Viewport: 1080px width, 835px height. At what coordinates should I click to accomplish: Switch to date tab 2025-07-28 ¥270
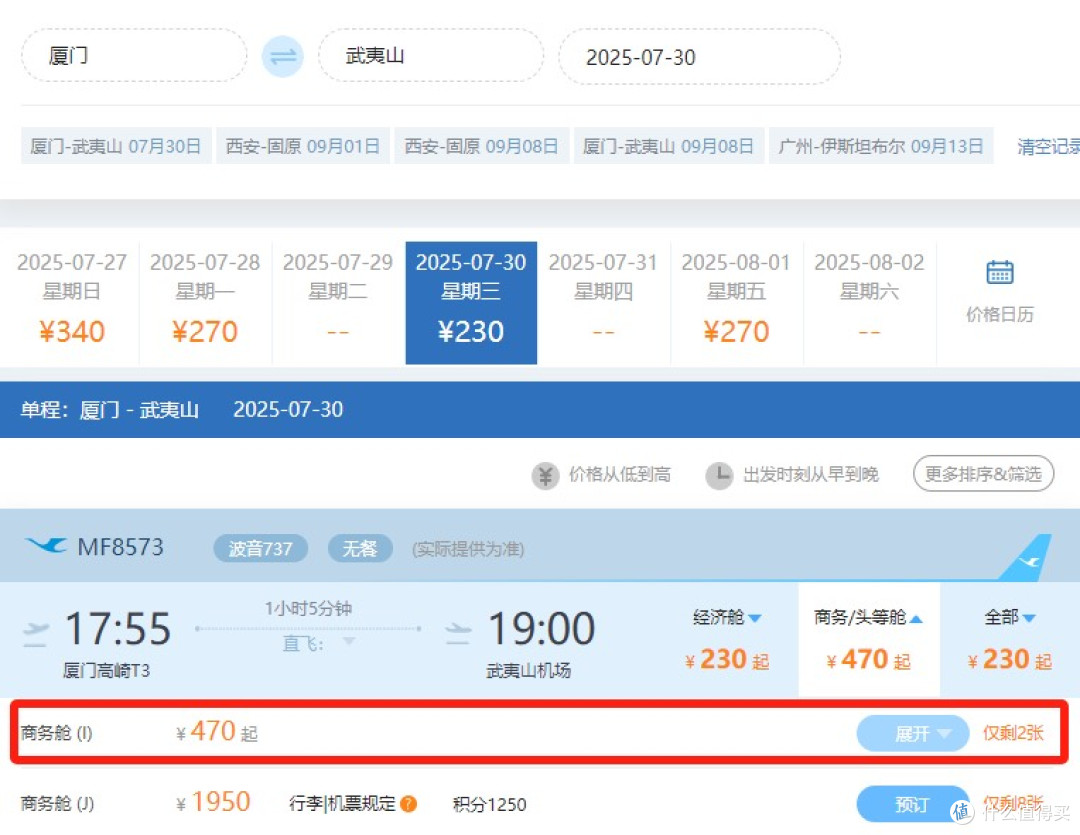(205, 302)
